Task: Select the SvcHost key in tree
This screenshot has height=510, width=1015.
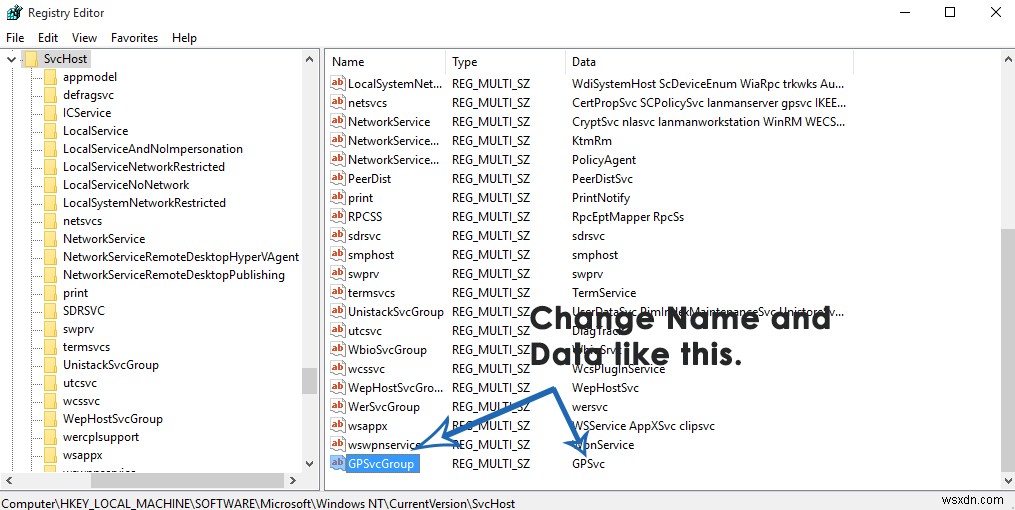Action: (x=65, y=59)
